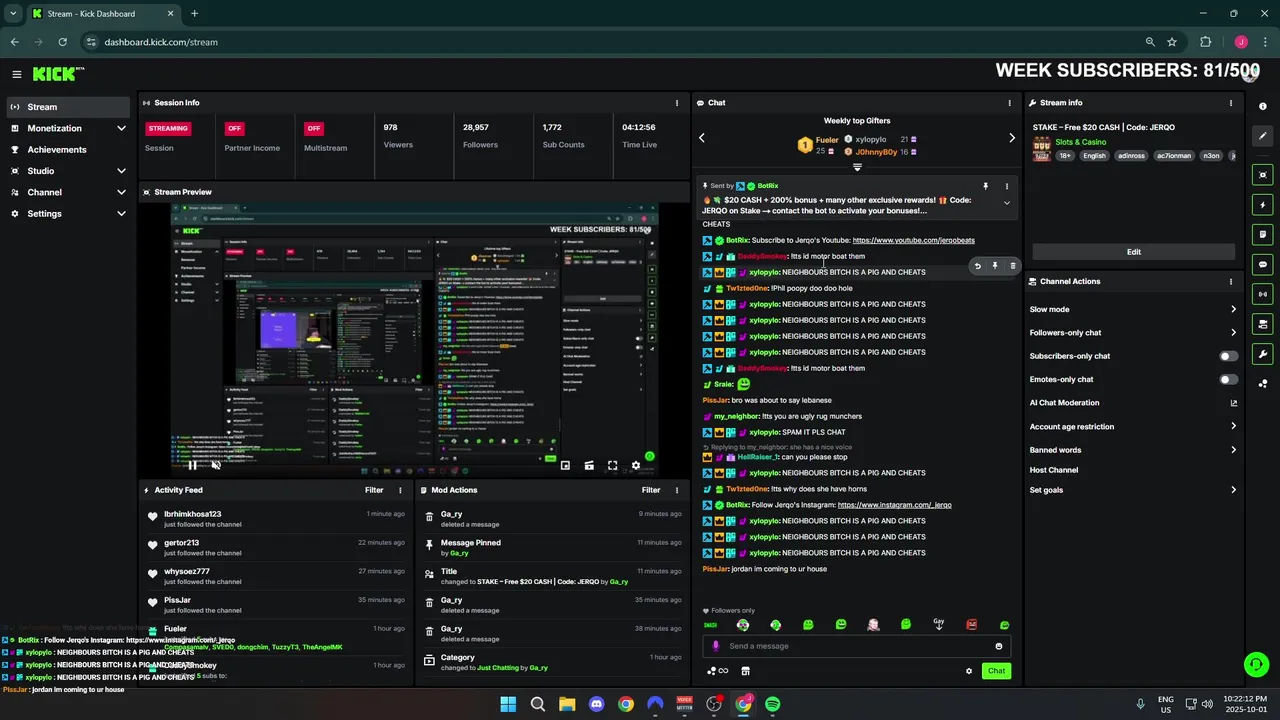Open the Session Info panel options menu

tap(678, 103)
